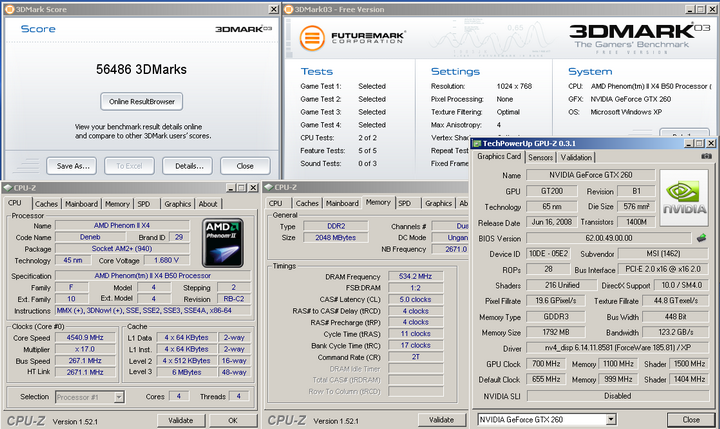The width and height of the screenshot is (720, 429).
Task: Switch to Sensors tab in GPU-Z
Action: coord(540,158)
